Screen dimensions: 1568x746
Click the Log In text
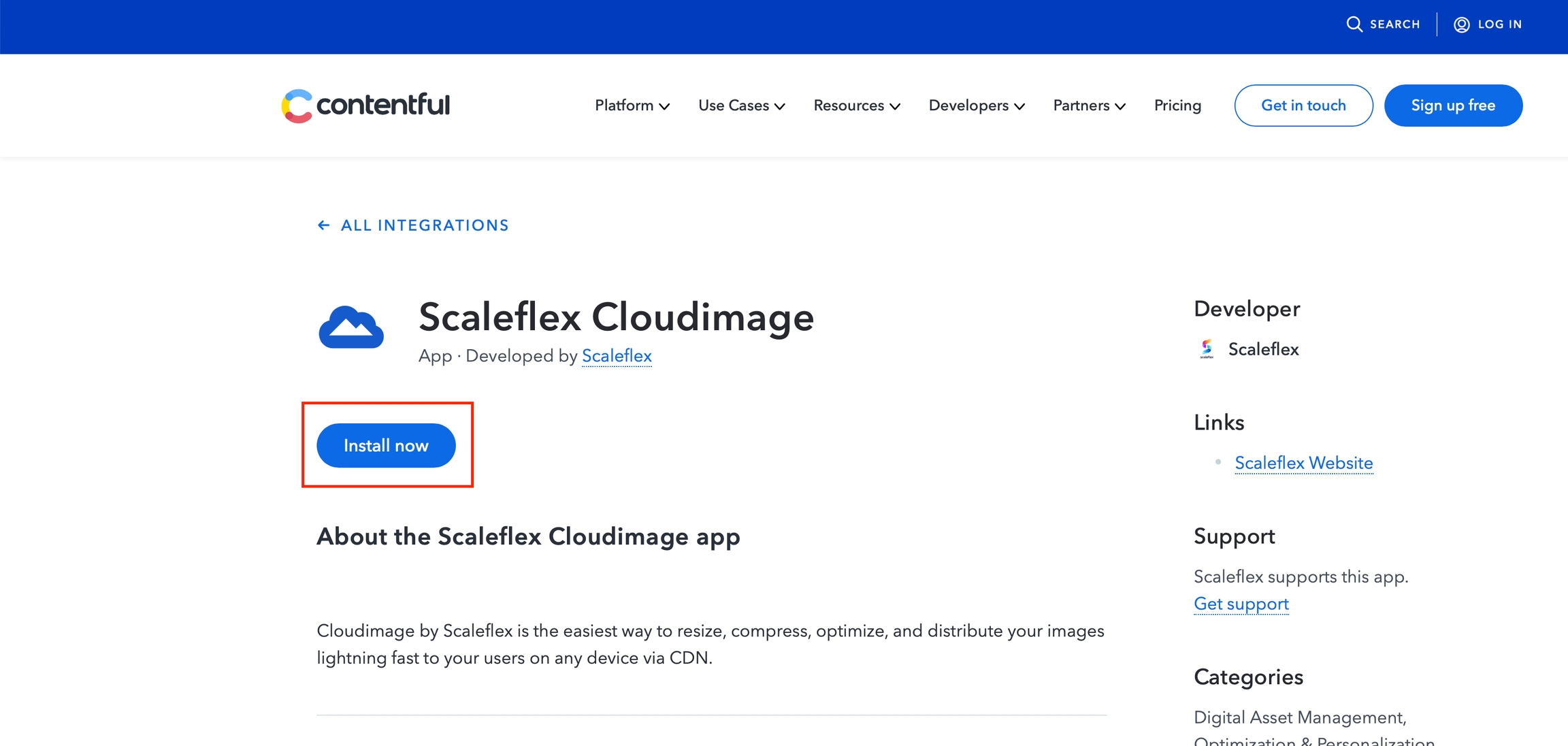point(1499,25)
